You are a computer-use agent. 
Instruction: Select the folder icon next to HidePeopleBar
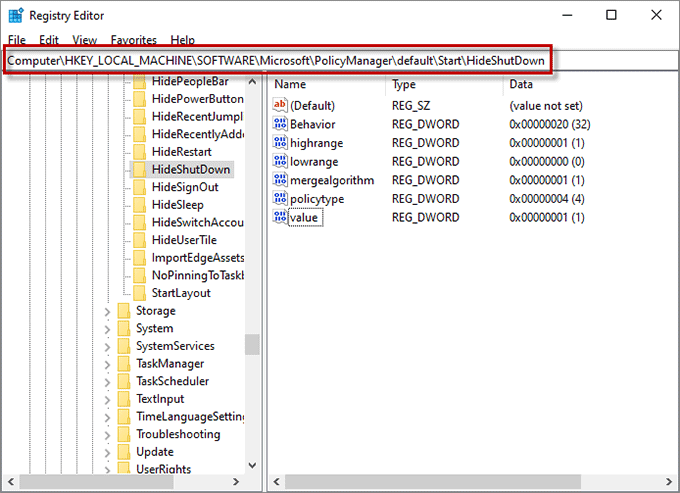pos(139,82)
